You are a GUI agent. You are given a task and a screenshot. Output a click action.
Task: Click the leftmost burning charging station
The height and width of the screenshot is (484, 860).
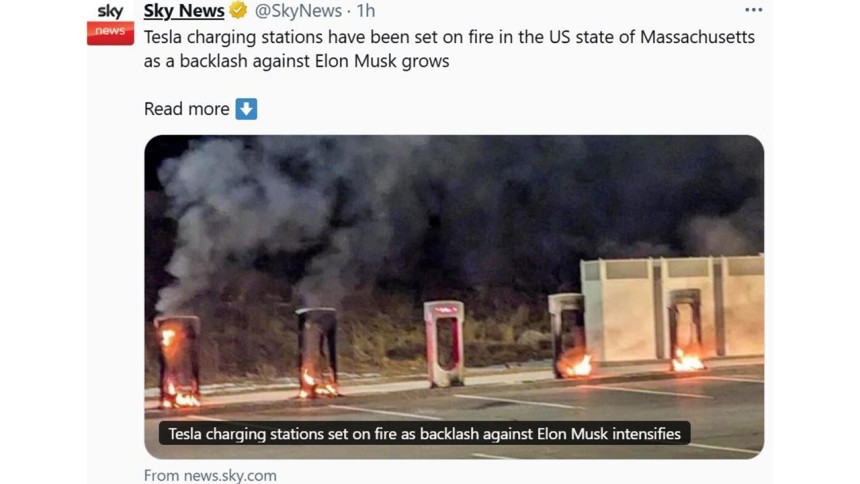178,361
